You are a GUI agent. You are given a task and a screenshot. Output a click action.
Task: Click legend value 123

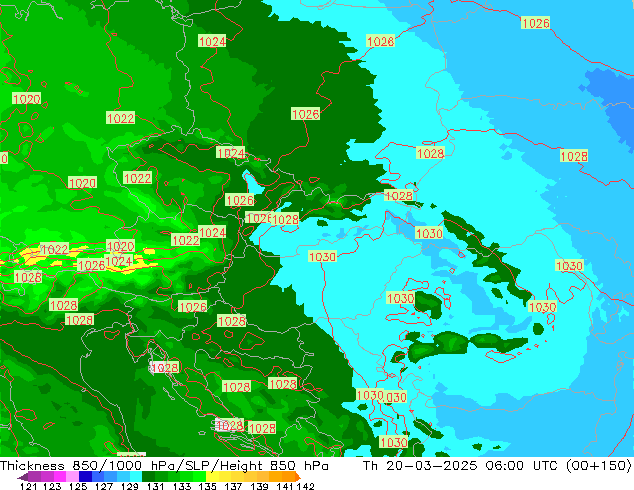pyautogui.click(x=52, y=486)
